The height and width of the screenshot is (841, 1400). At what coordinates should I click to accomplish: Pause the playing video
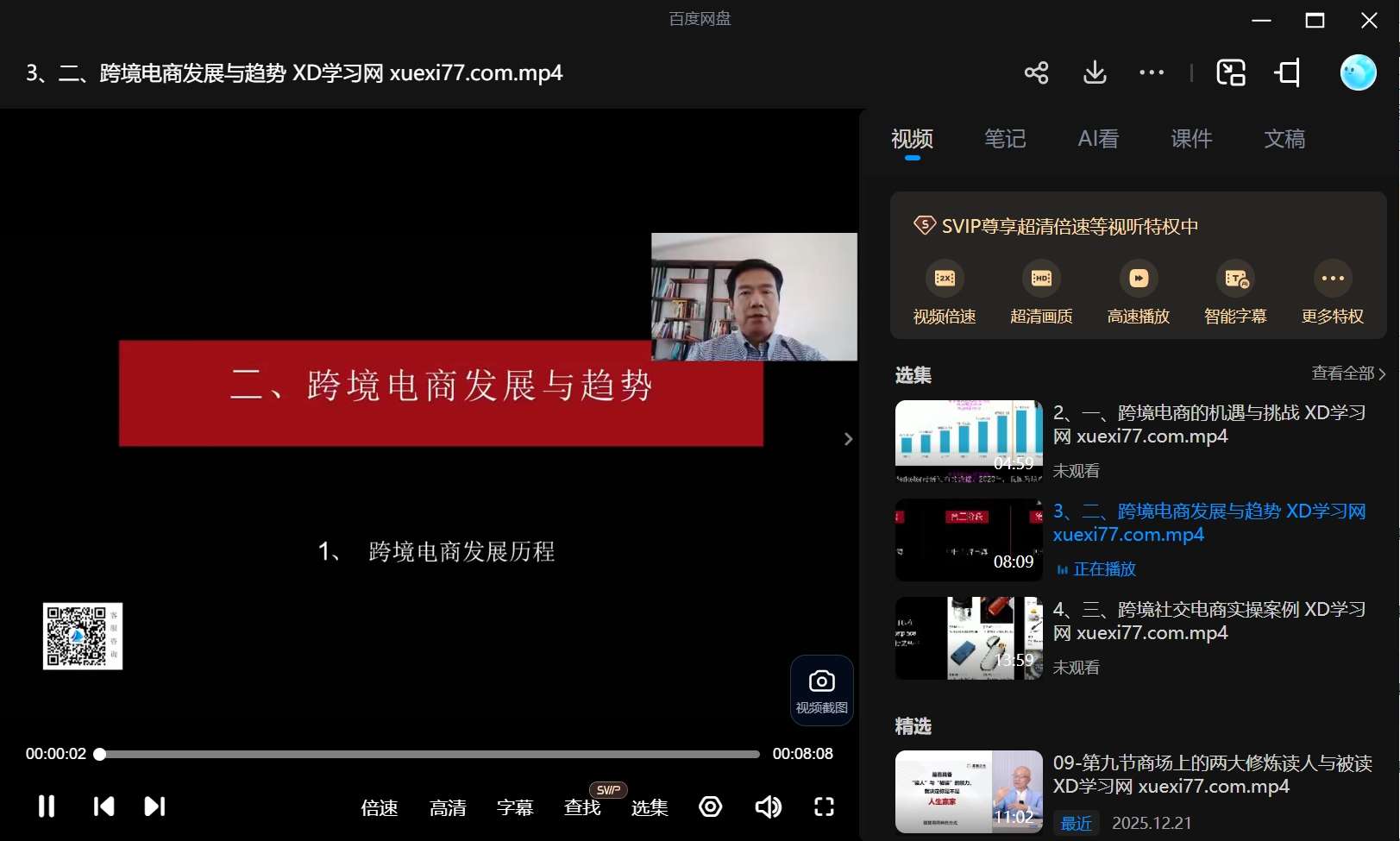click(x=47, y=806)
